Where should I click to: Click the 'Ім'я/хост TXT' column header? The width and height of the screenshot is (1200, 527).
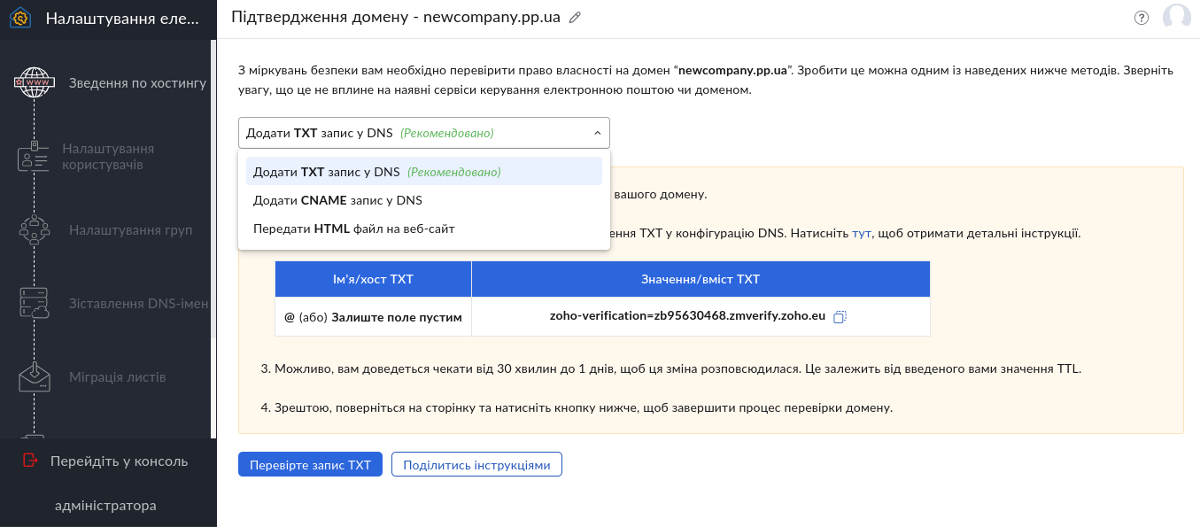[373, 279]
